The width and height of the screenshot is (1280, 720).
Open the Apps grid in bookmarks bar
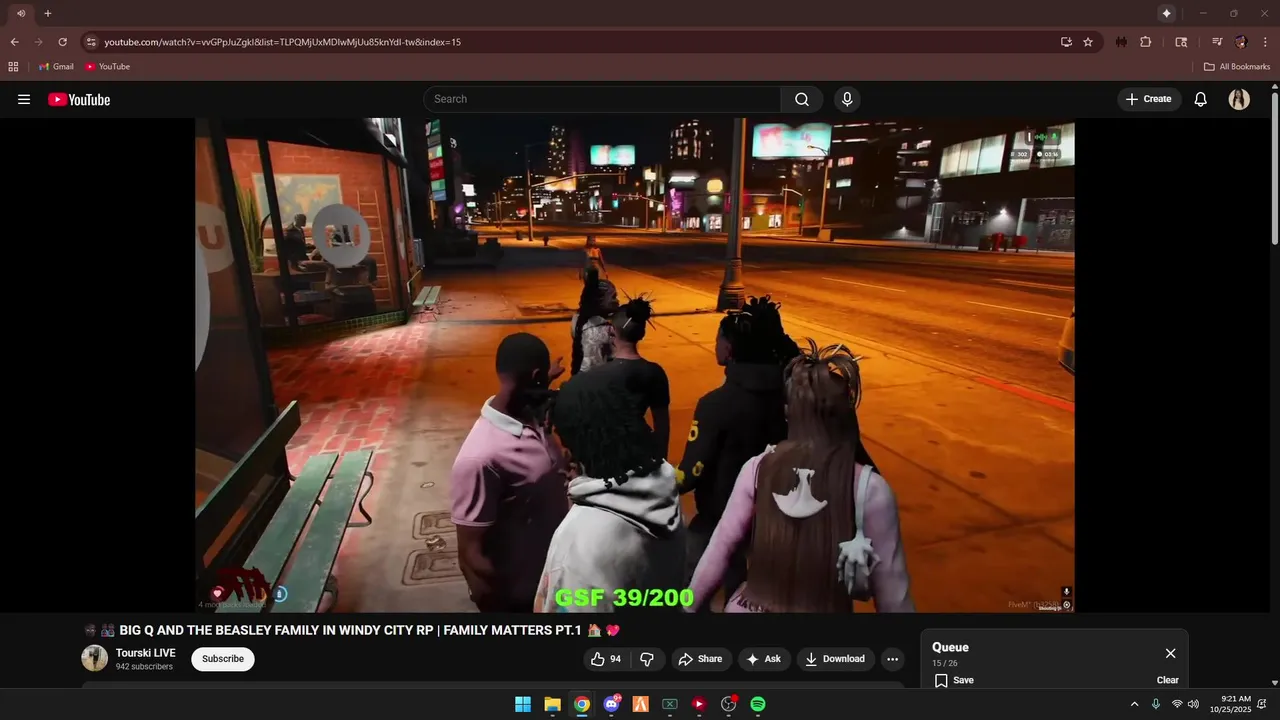[x=13, y=66]
